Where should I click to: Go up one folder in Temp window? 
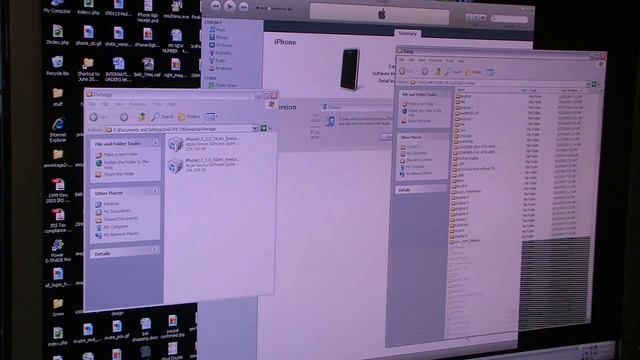pos(438,72)
